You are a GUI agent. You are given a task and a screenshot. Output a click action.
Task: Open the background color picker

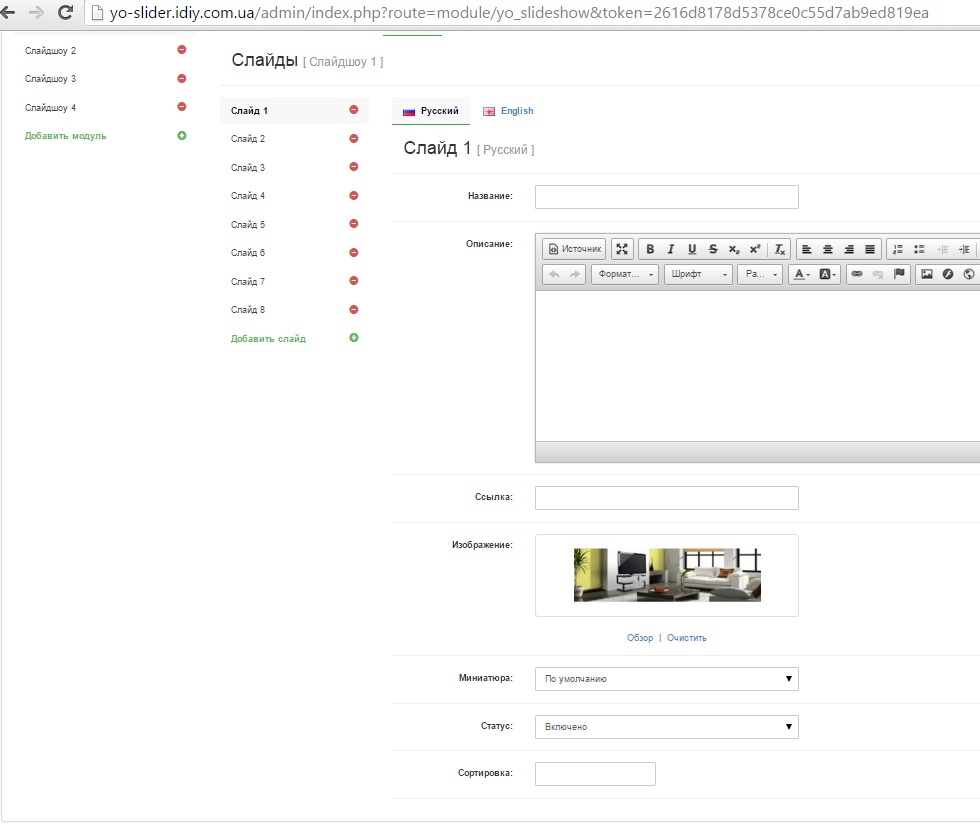pos(827,274)
